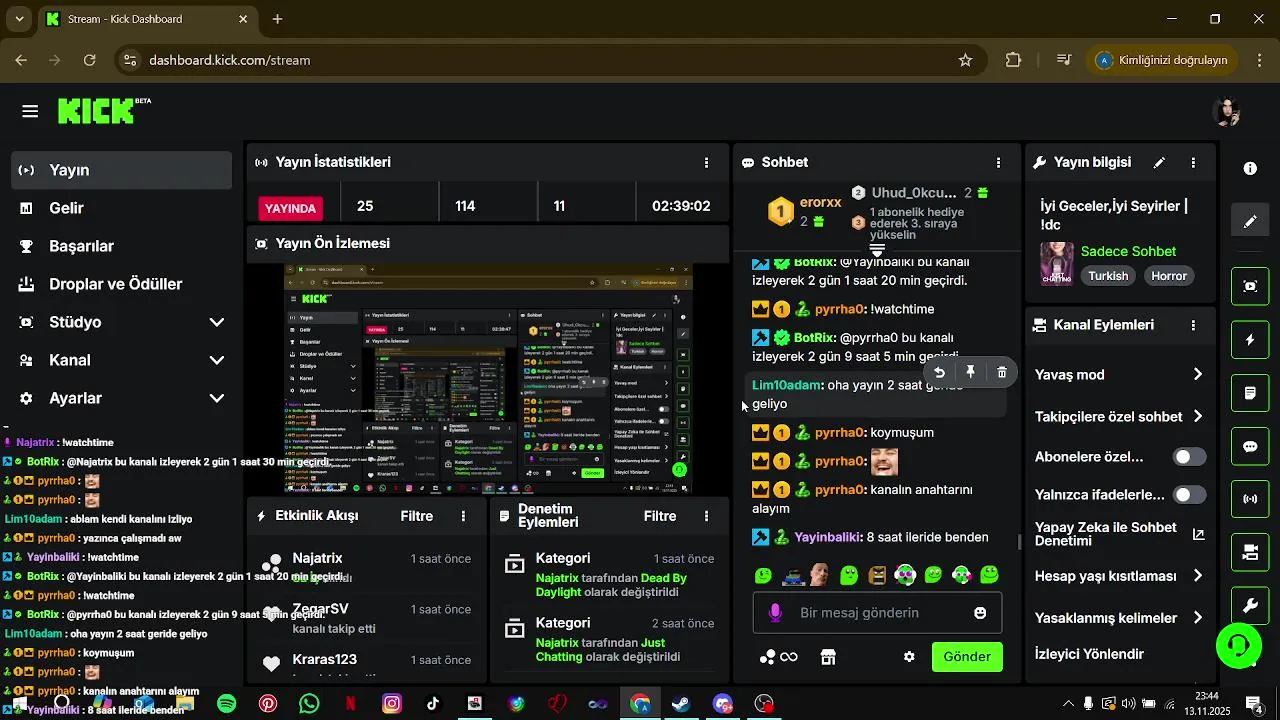Screen dimensions: 1280x720
Task: Select Yayın in left sidebar
Action: tap(121, 170)
